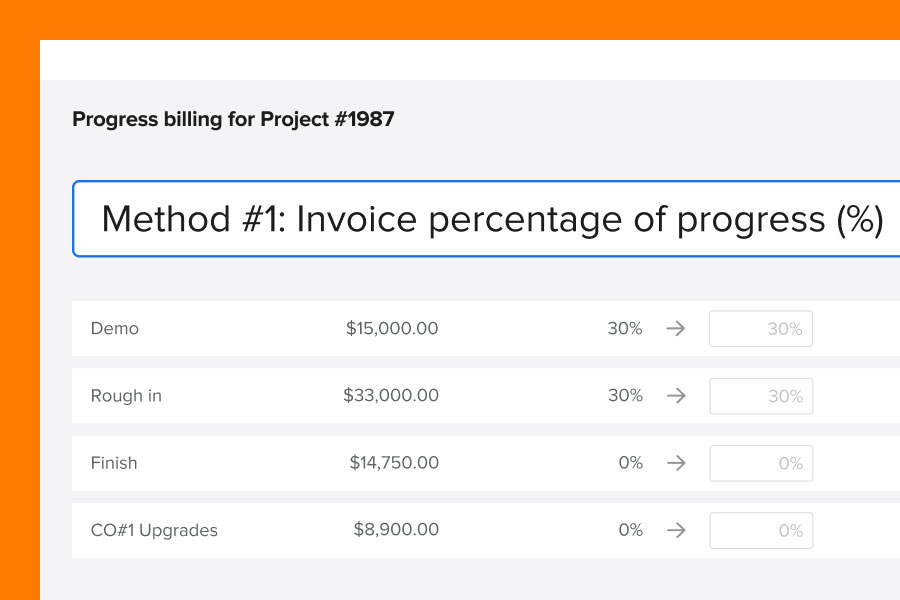Click the arrow icon on the Finish row
This screenshot has width=900, height=600.
[677, 463]
